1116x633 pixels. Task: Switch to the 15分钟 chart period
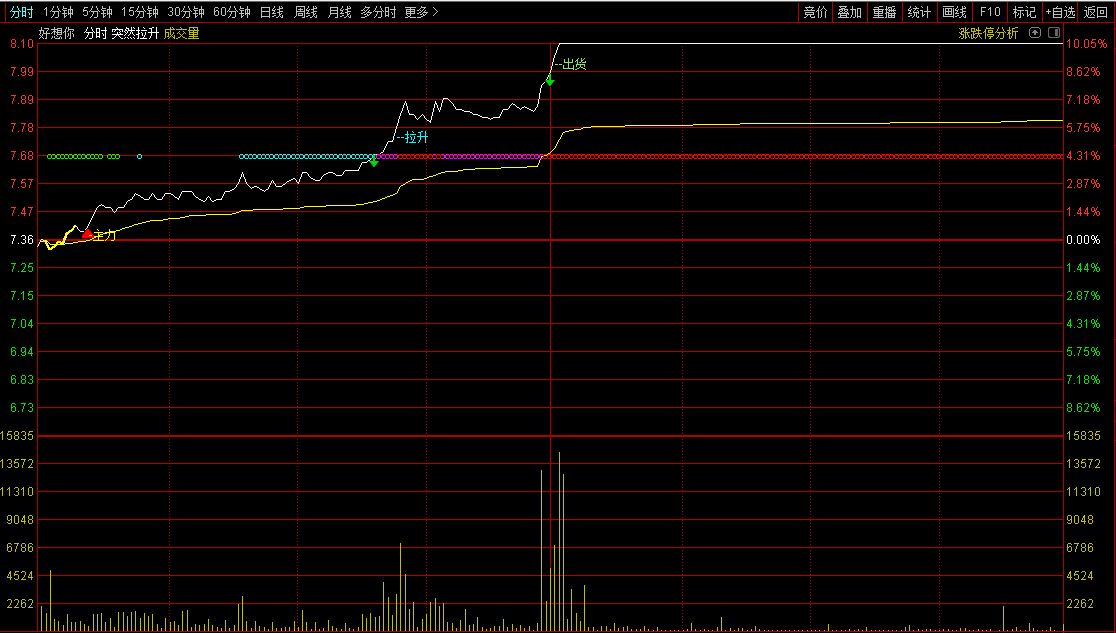coord(140,12)
